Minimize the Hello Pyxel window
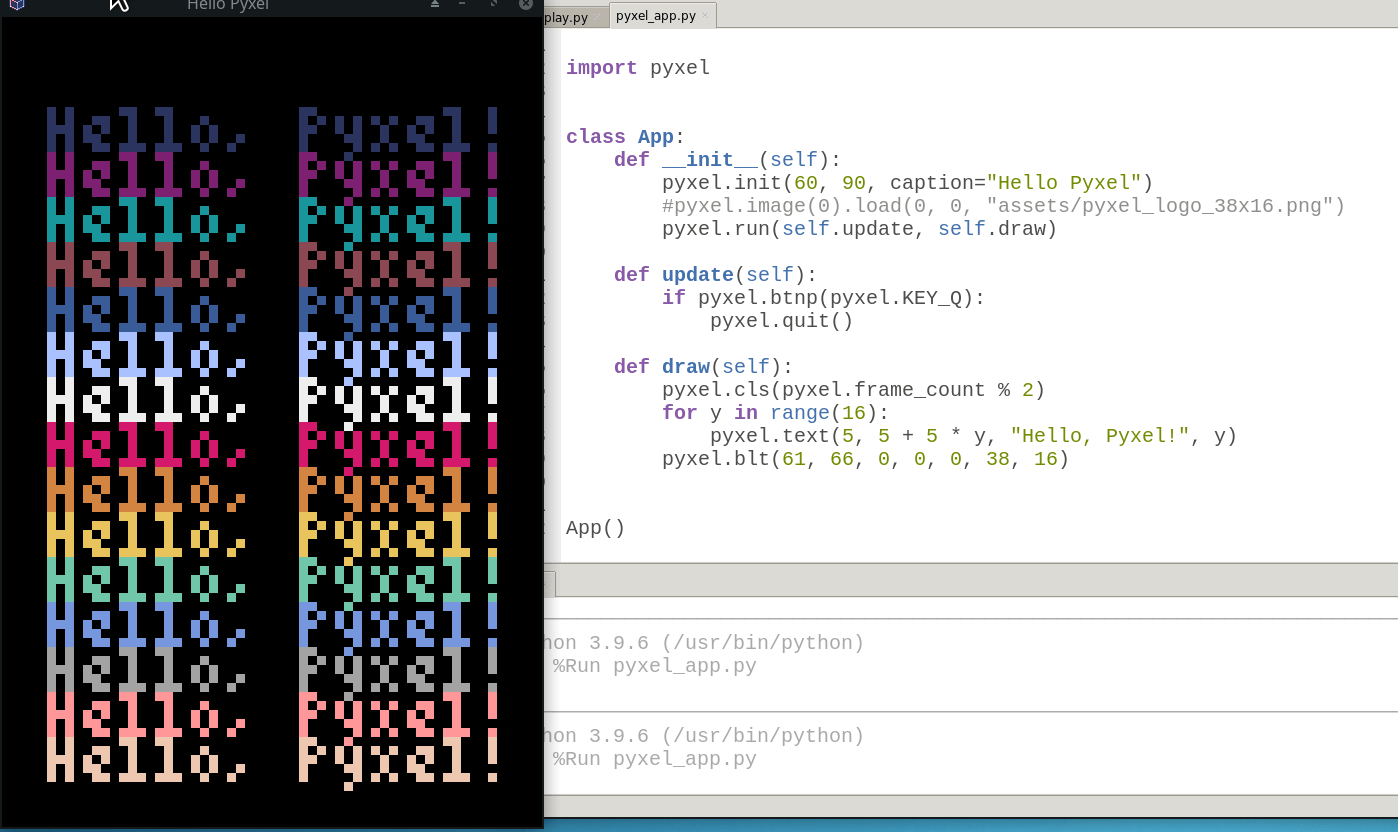 (463, 4)
